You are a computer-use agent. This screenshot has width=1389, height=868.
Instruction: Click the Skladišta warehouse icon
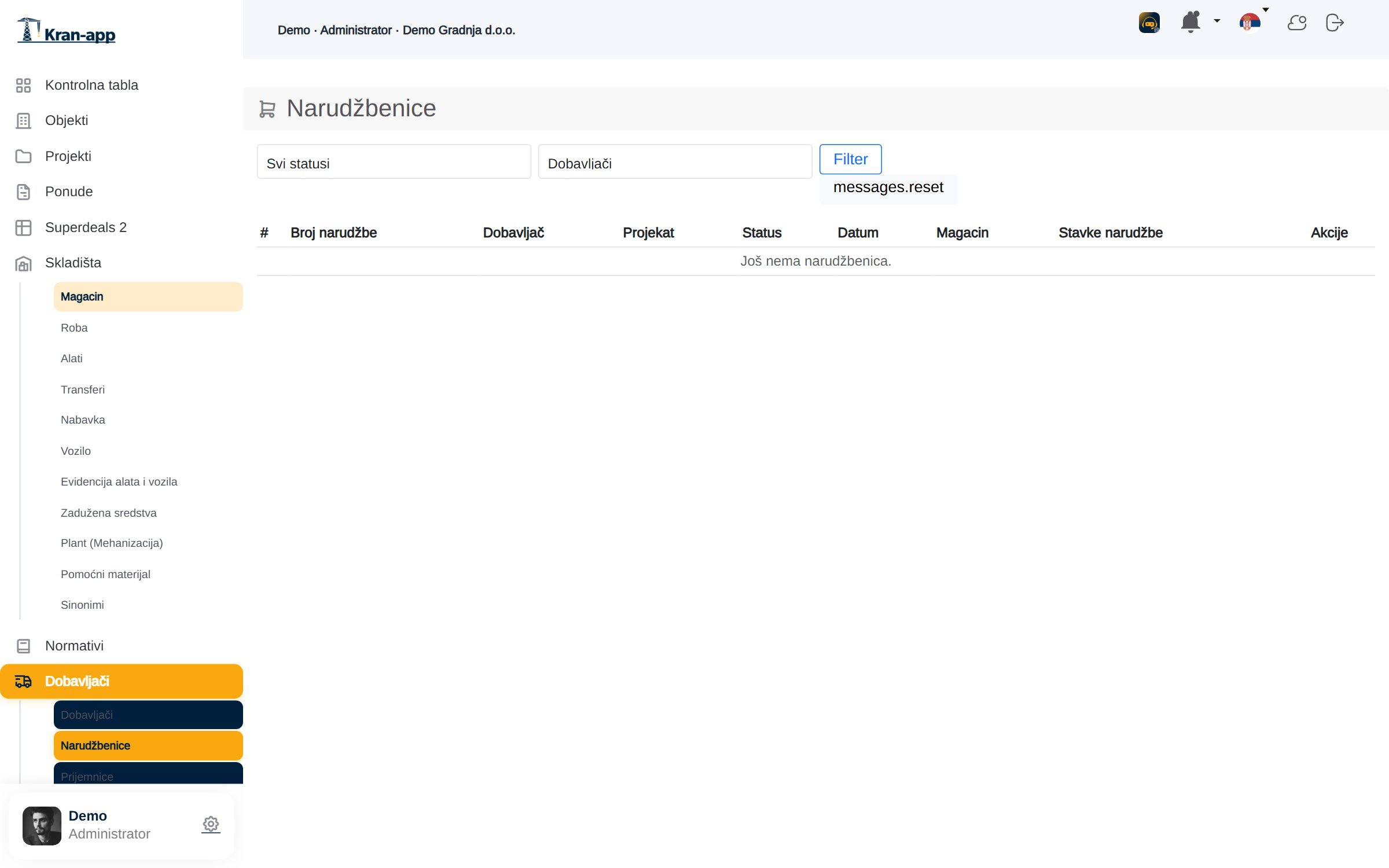tap(23, 263)
